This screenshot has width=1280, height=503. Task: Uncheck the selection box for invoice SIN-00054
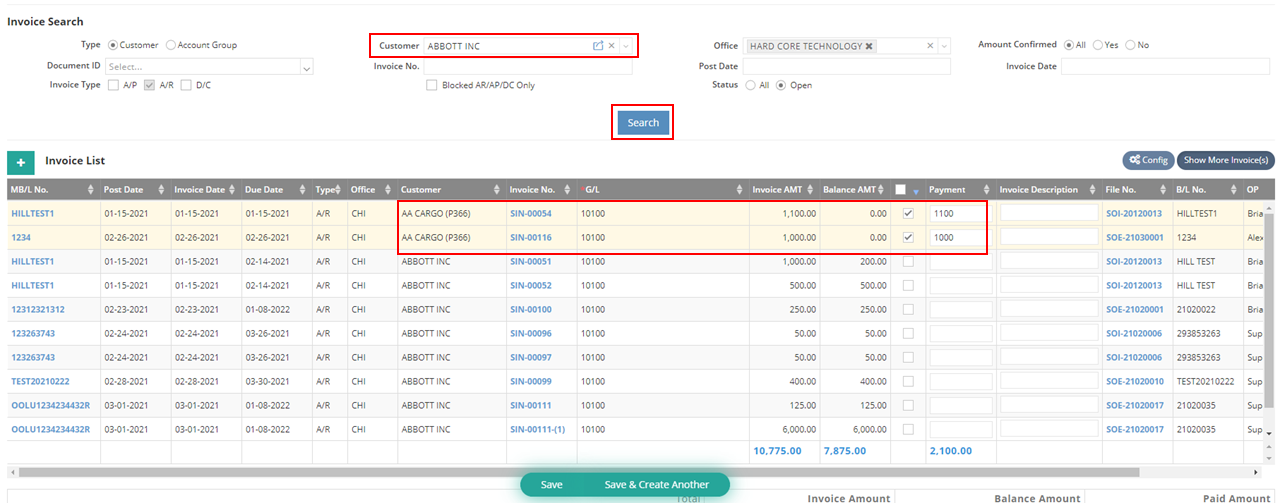(x=908, y=213)
